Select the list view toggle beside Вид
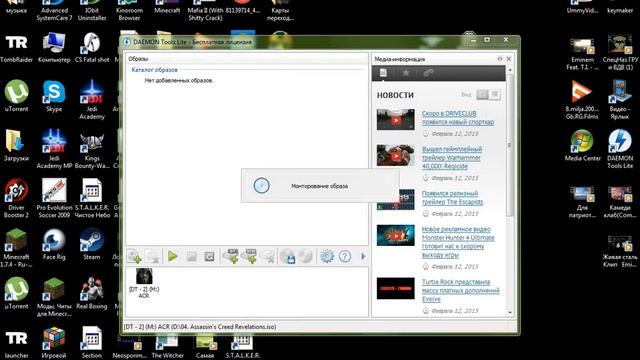 pyautogui.click(x=495, y=95)
